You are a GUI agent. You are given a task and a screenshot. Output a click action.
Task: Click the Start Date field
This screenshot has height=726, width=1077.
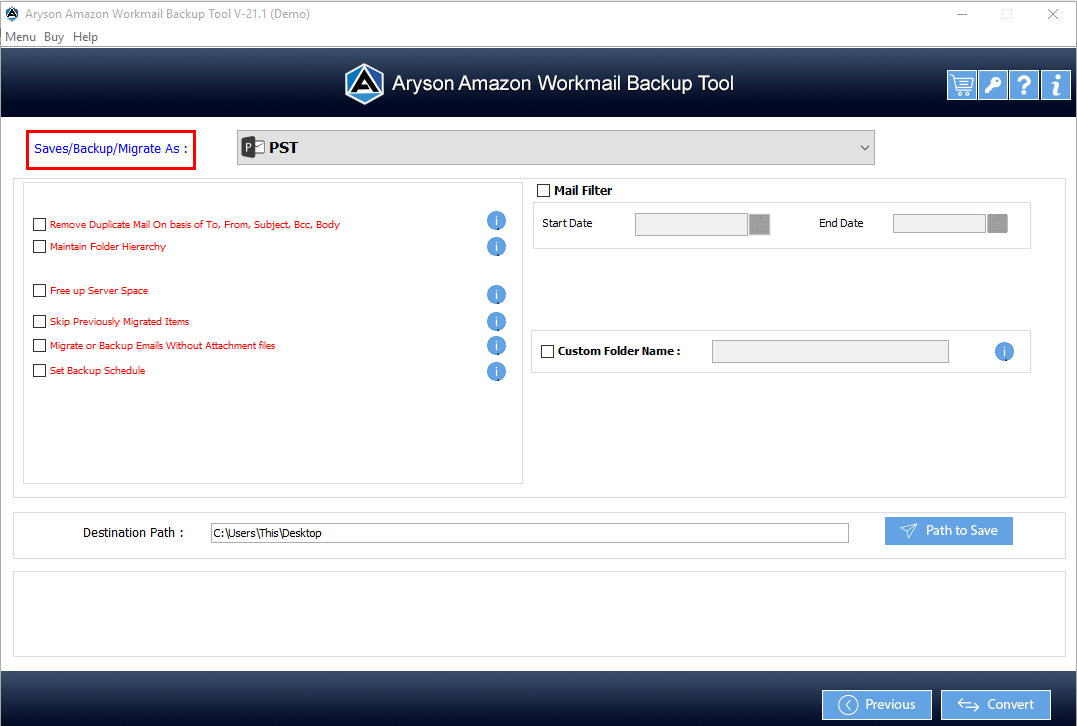point(691,224)
